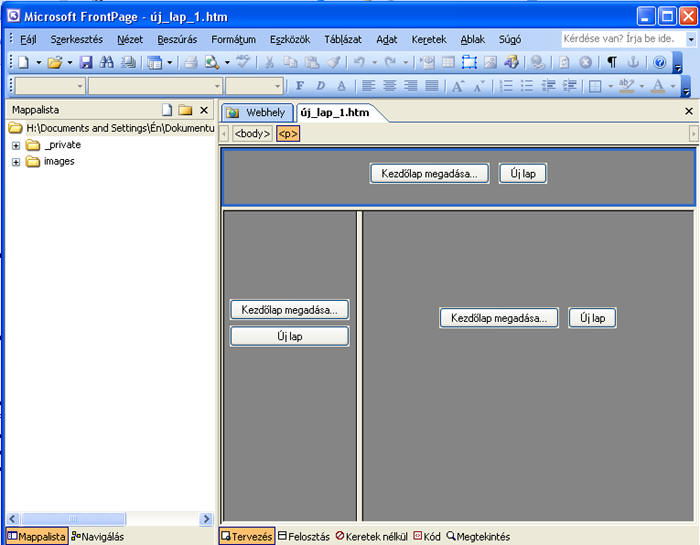The height and width of the screenshot is (545, 700).
Task: Click the Redo arrow icon
Action: pyautogui.click(x=391, y=62)
